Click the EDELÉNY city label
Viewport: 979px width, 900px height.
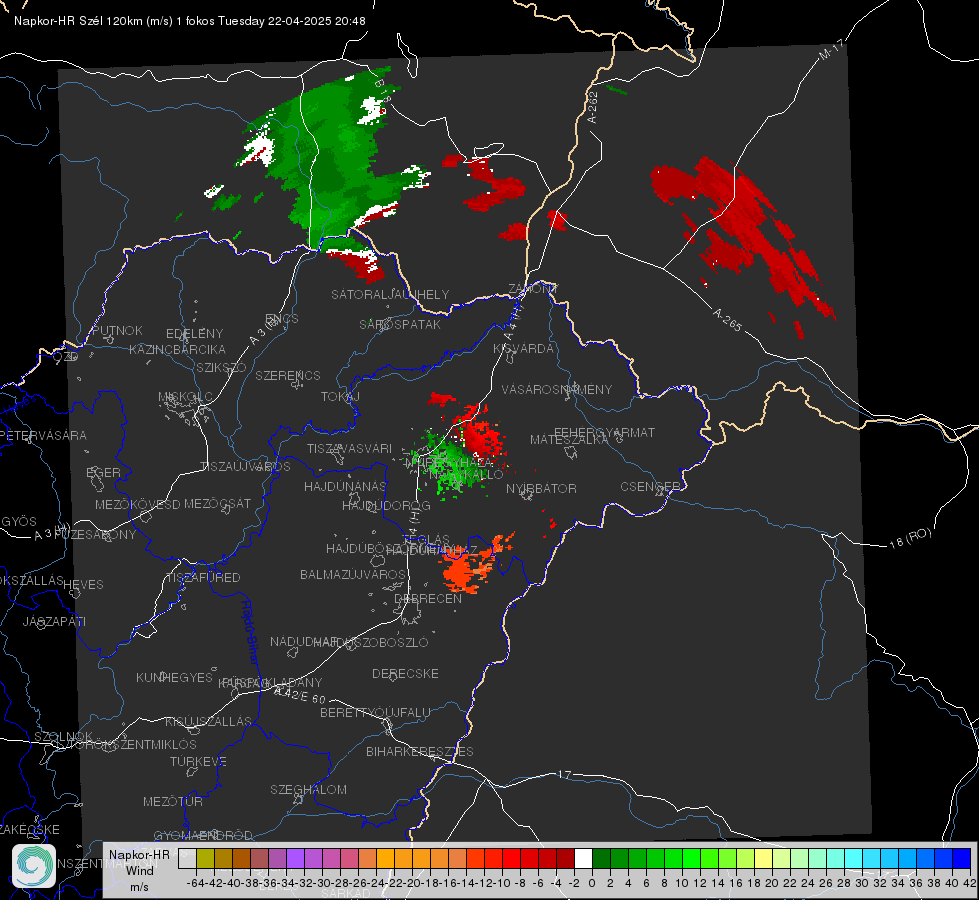pos(194,334)
